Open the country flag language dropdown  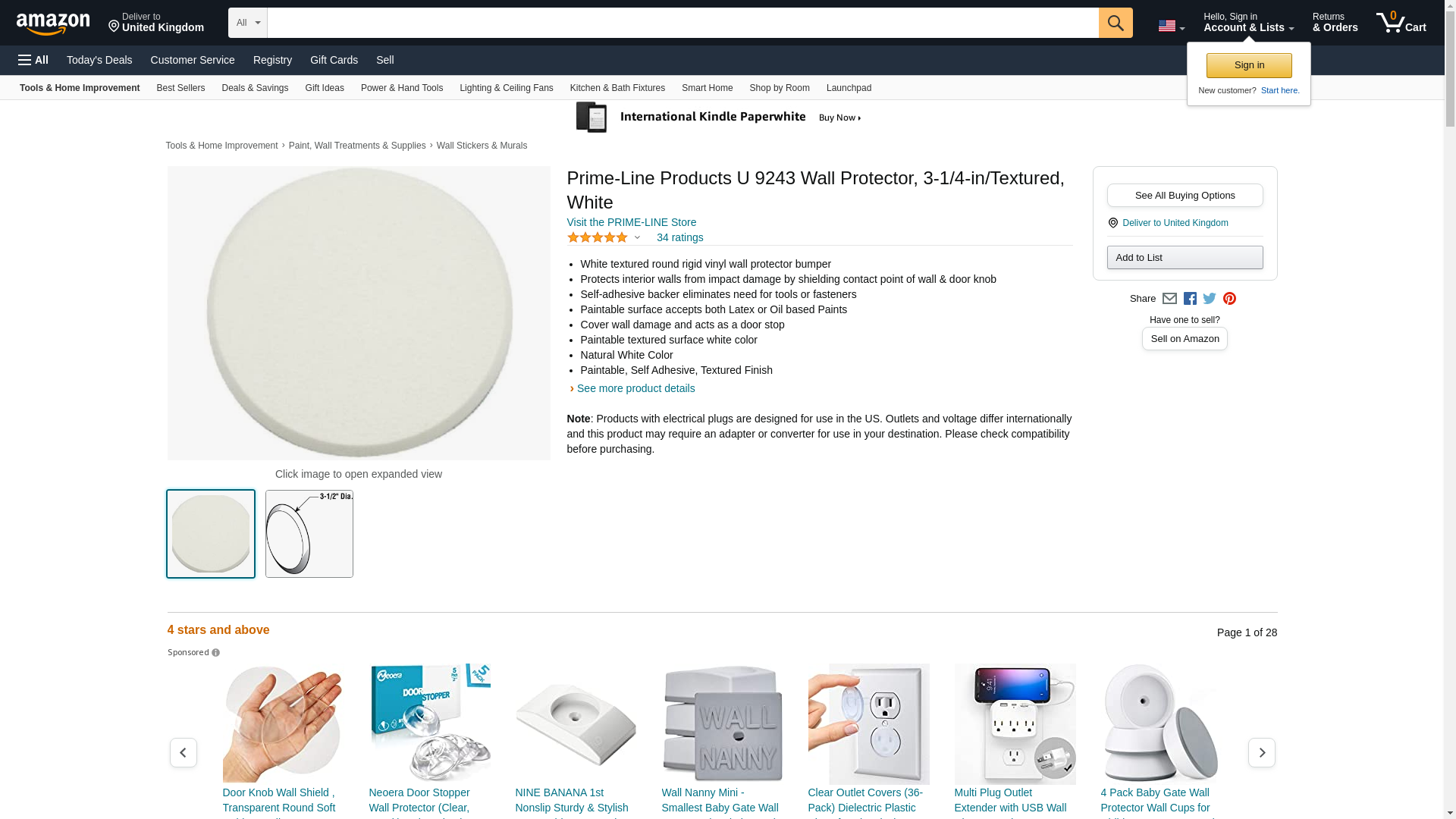[x=1172, y=26]
